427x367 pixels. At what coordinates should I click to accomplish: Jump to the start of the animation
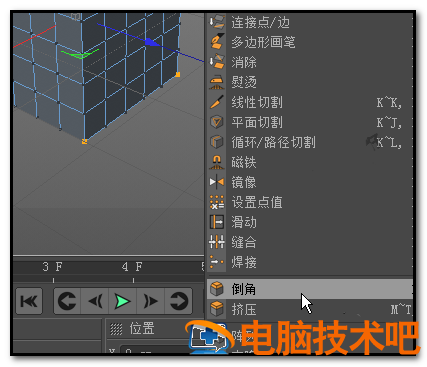pyautogui.click(x=29, y=301)
